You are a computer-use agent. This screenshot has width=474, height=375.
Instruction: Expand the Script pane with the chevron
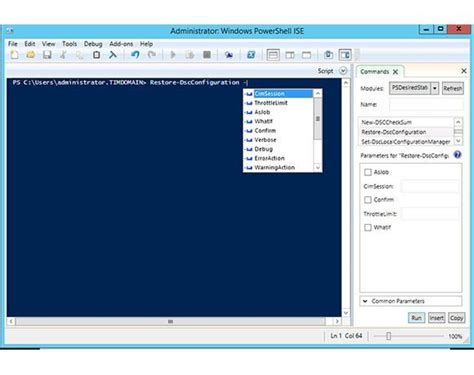[x=343, y=71]
